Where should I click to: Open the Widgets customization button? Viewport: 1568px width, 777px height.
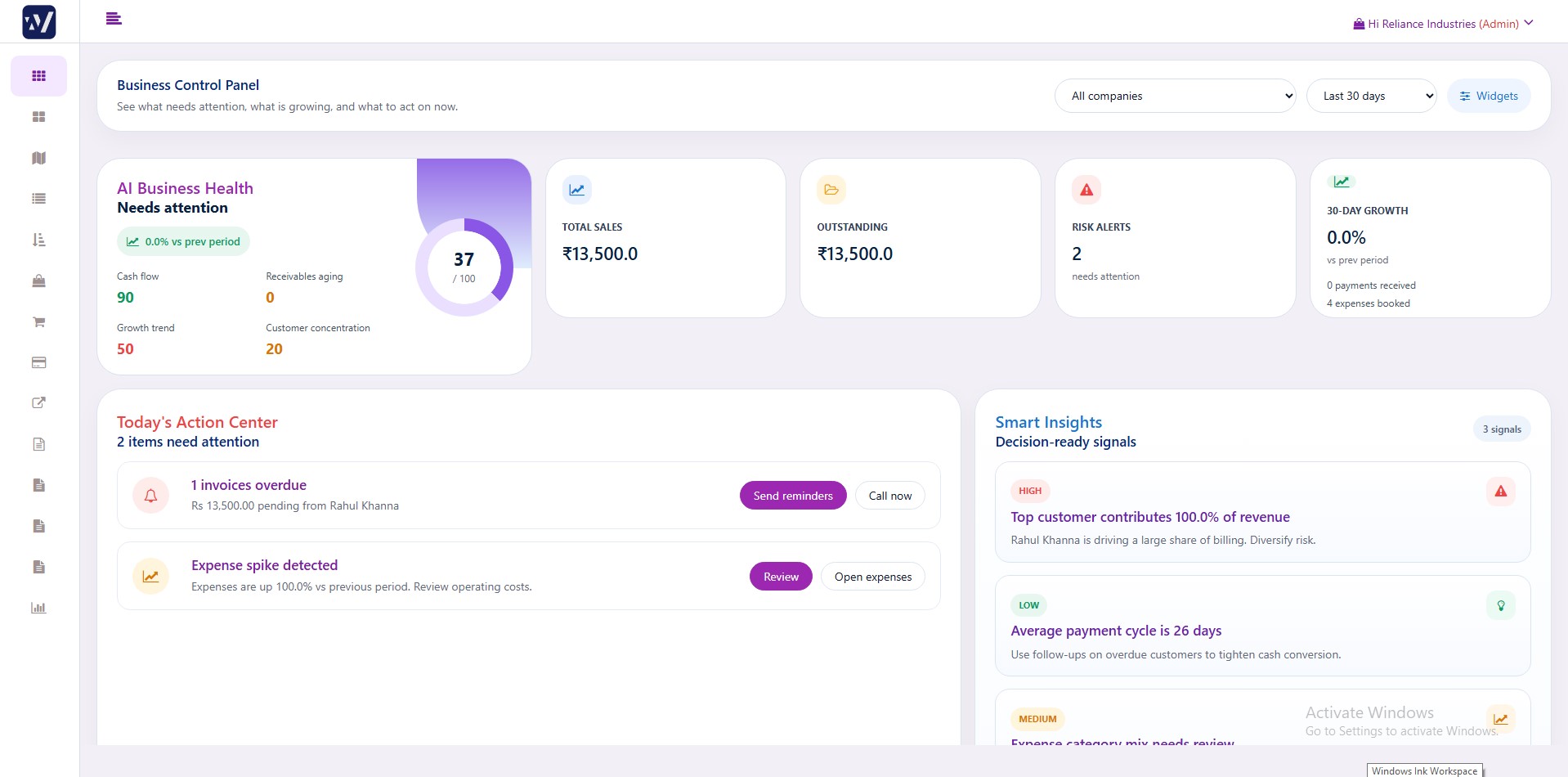(x=1489, y=96)
